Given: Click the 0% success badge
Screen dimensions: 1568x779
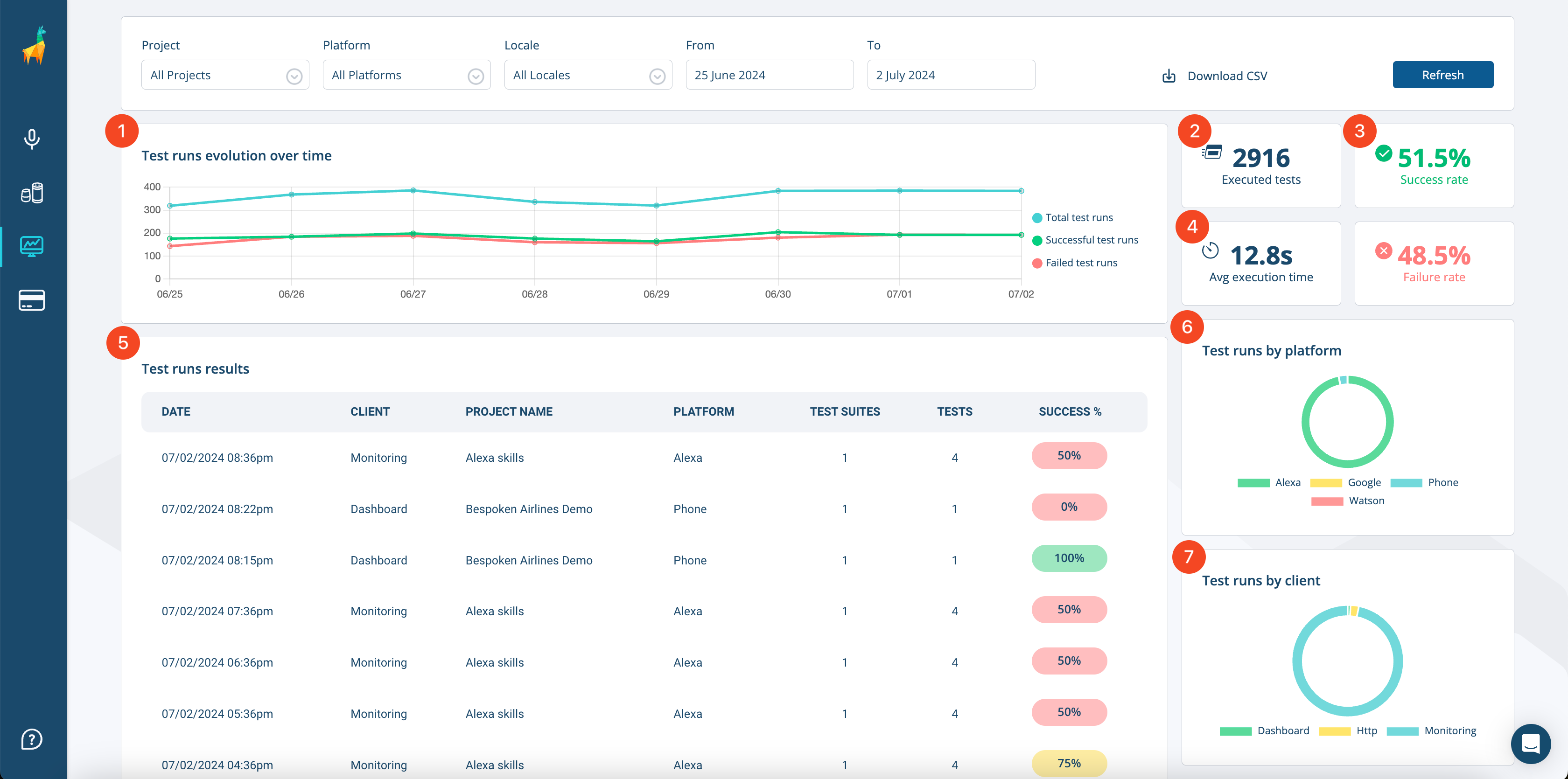Looking at the screenshot, I should pos(1070,507).
